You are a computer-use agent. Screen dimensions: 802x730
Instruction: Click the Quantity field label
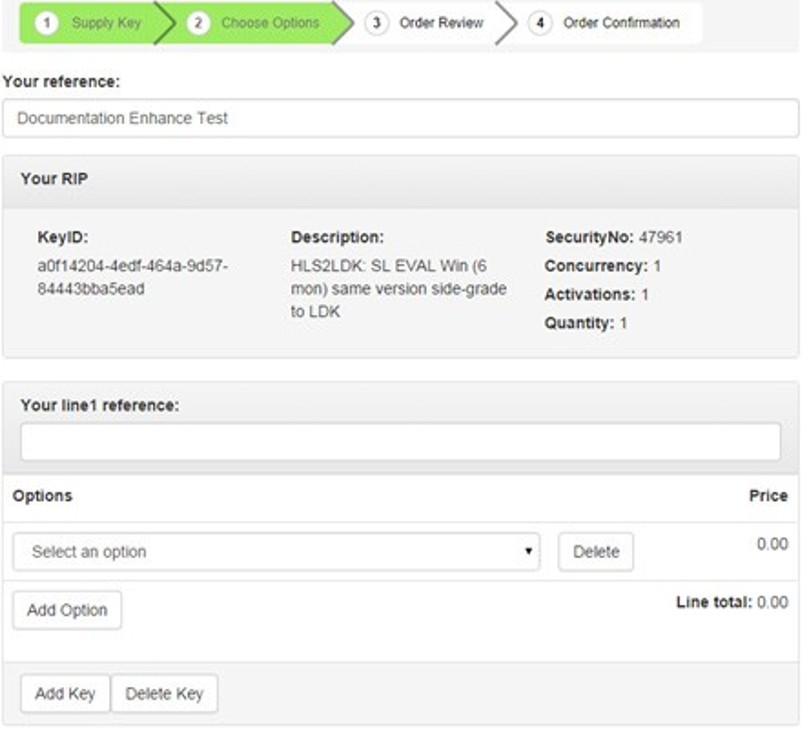[579, 323]
